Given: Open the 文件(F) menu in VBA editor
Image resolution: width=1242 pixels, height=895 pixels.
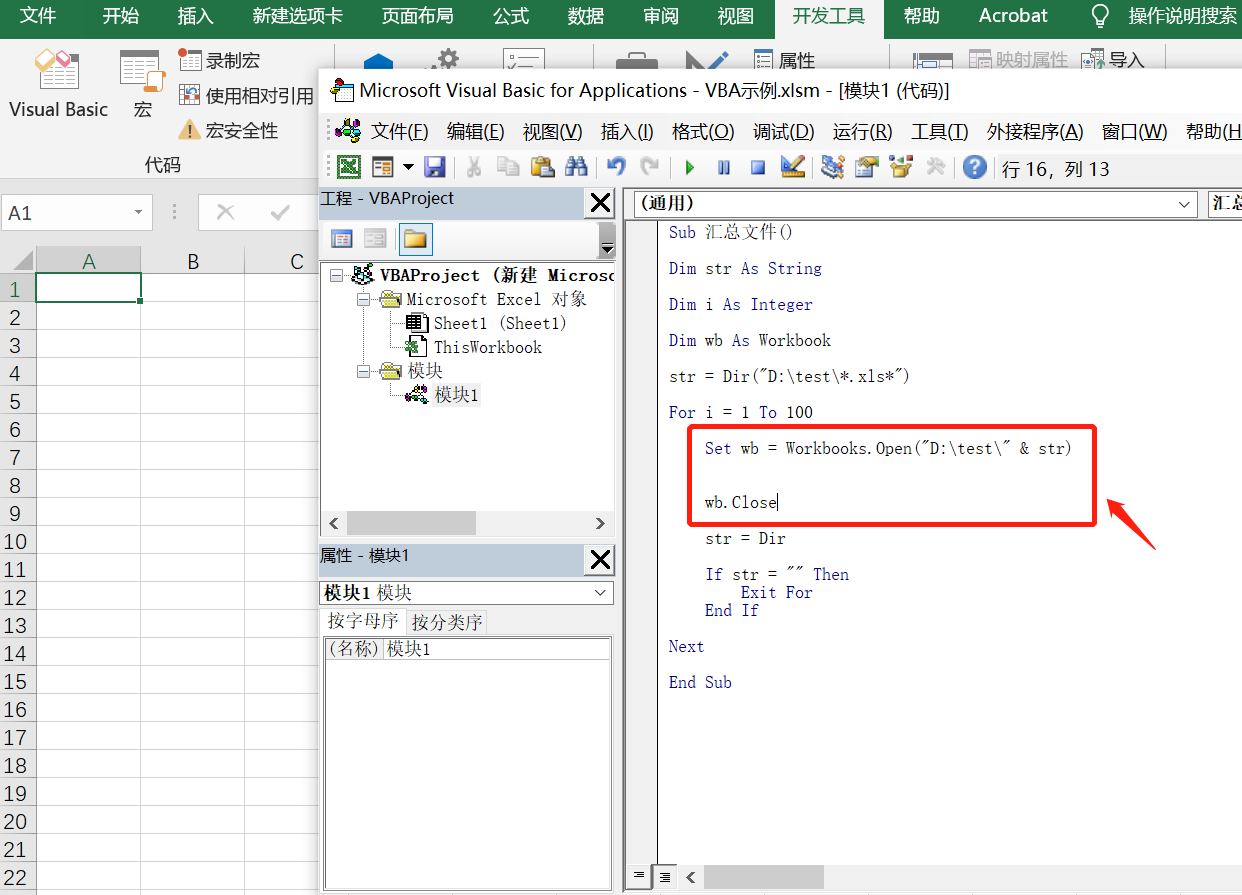Looking at the screenshot, I should click(x=400, y=131).
